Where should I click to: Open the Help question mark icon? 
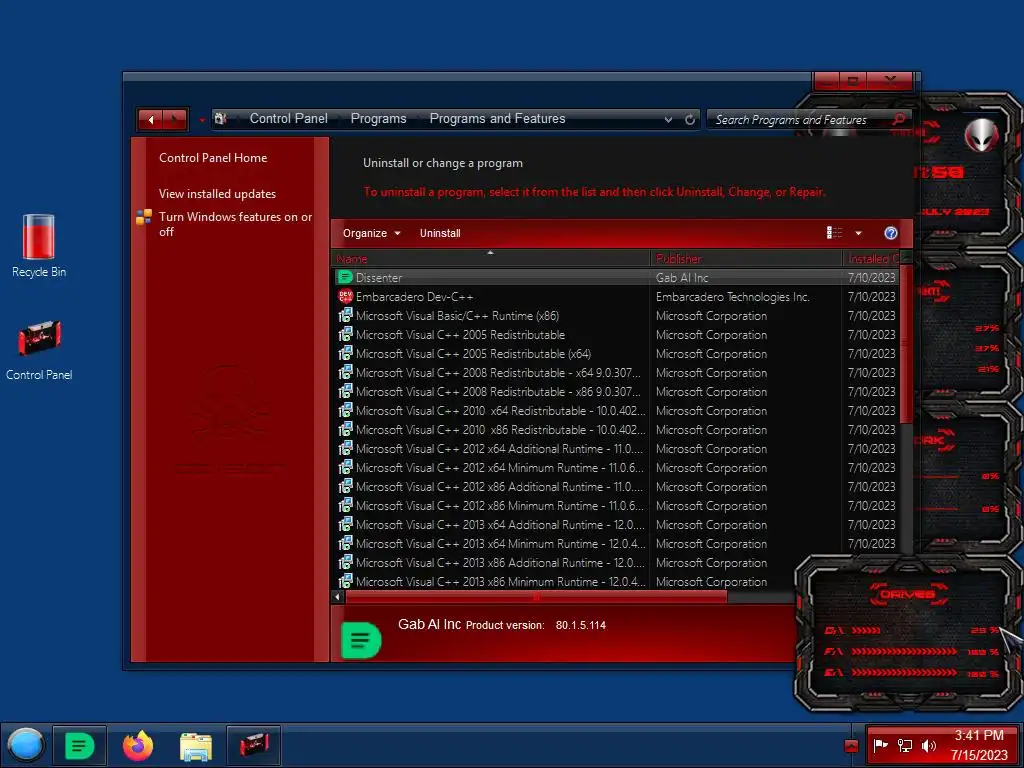click(x=890, y=233)
